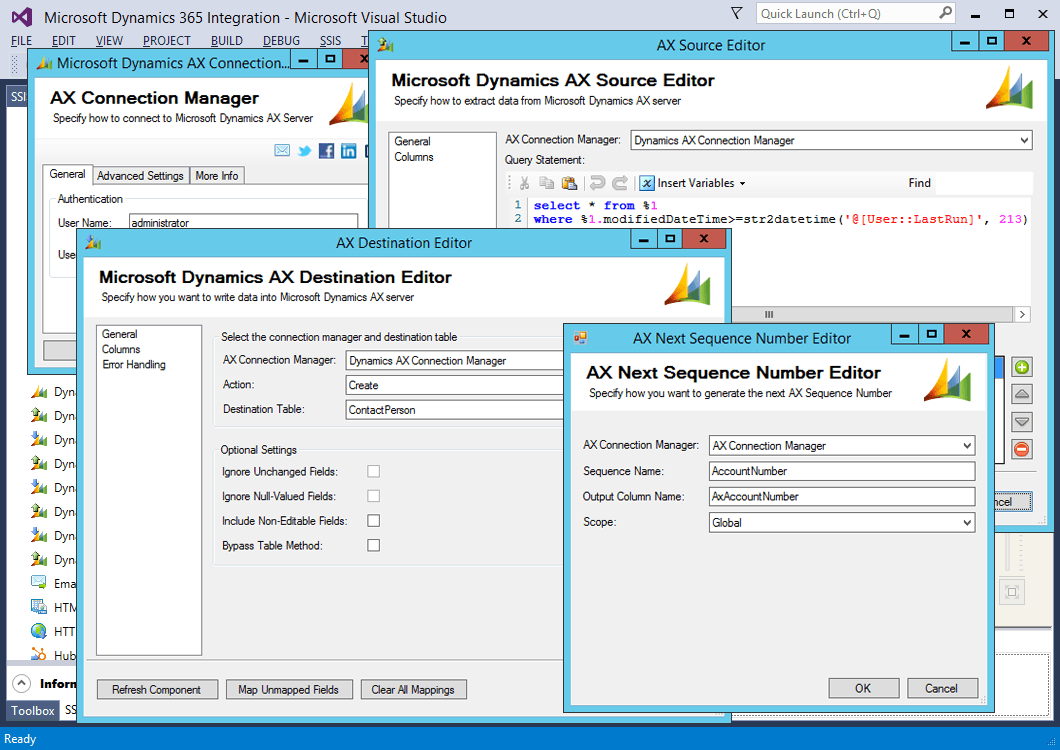Open the SSIS menu
Image resolution: width=1060 pixels, height=750 pixels.
331,41
